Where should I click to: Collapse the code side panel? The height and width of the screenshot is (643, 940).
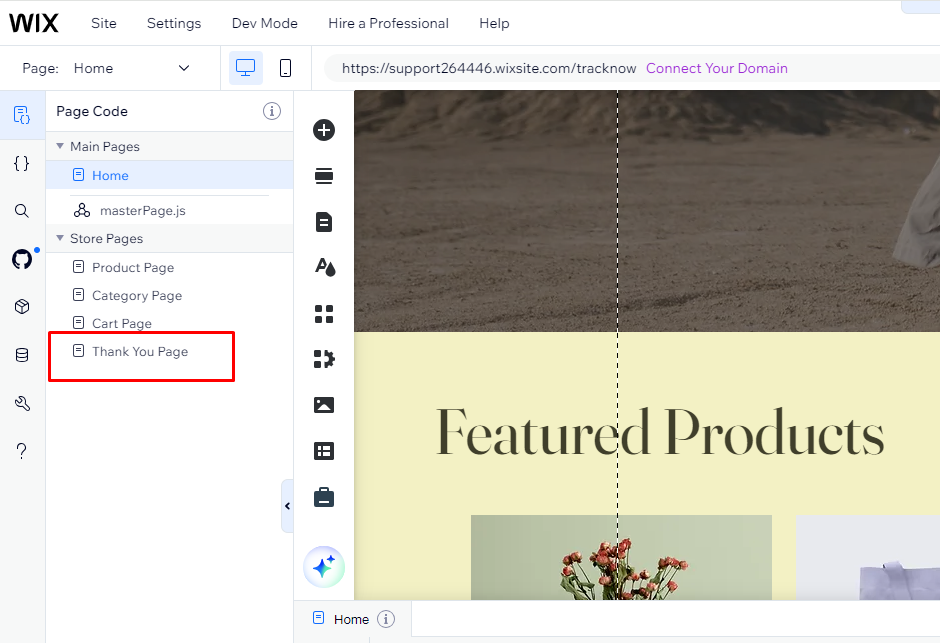tap(287, 506)
